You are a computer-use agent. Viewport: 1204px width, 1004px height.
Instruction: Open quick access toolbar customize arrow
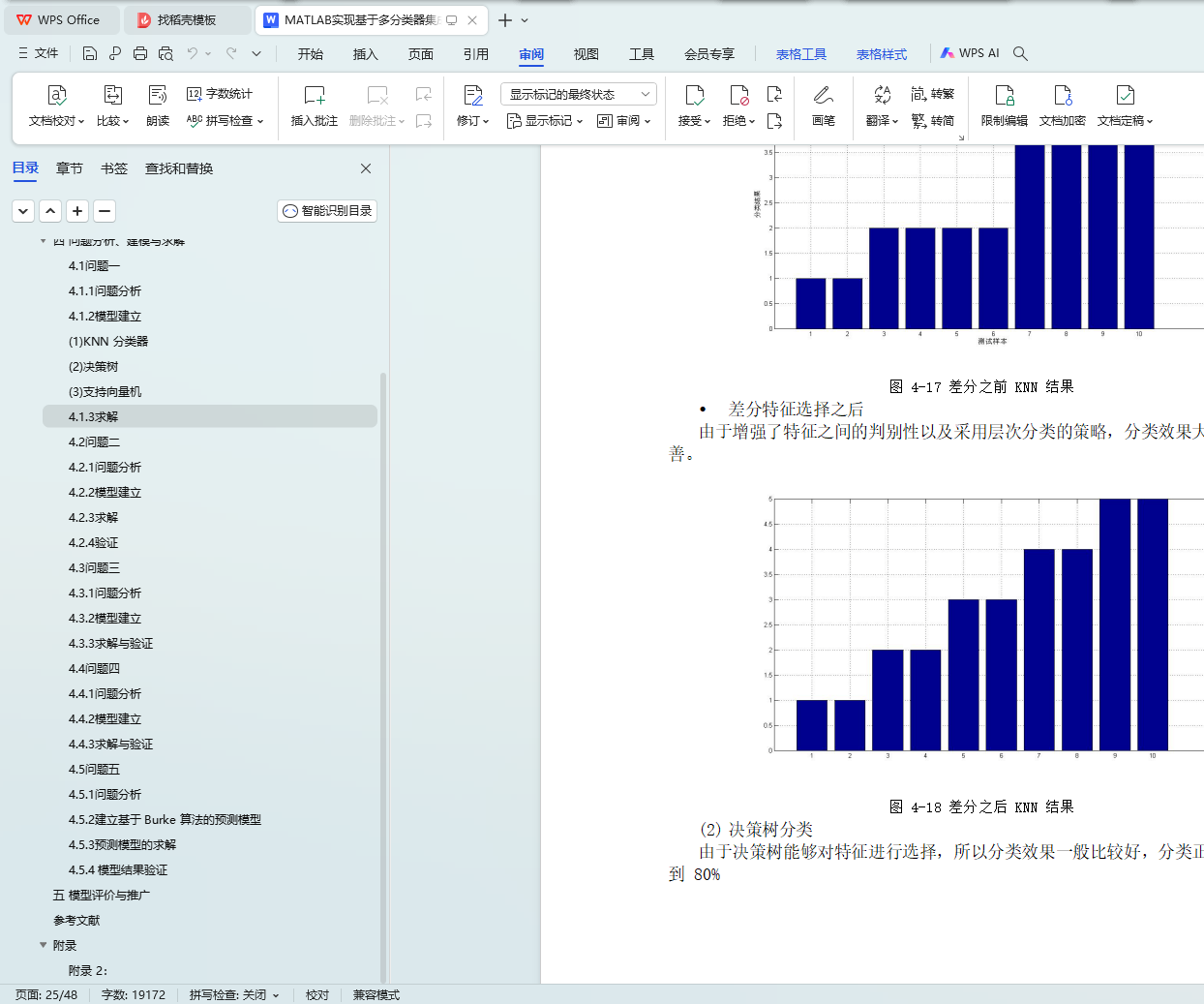[x=256, y=53]
